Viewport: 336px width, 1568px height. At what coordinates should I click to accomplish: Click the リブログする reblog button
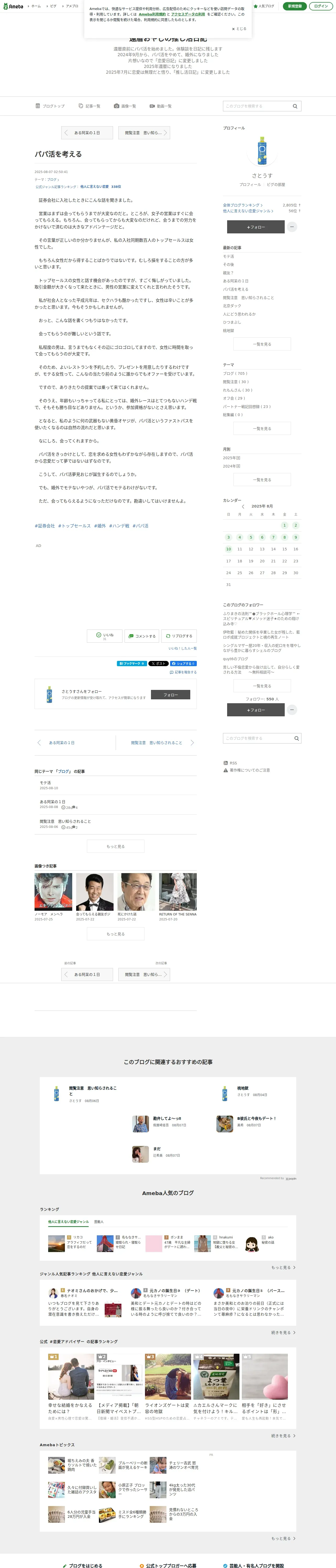(179, 636)
